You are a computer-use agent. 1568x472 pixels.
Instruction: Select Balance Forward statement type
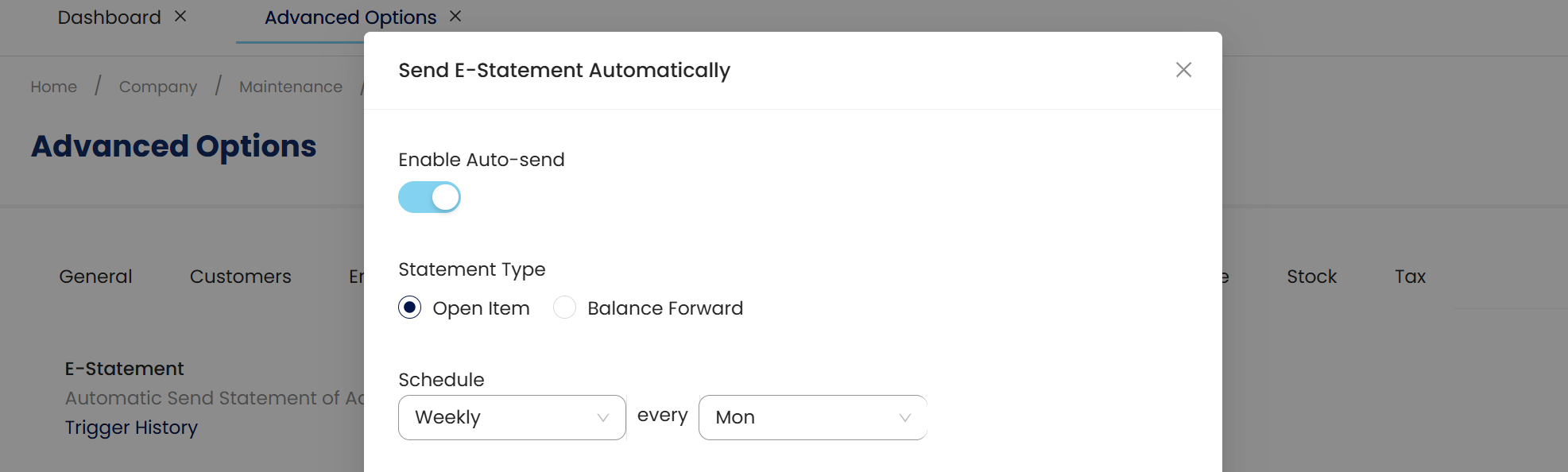564,308
